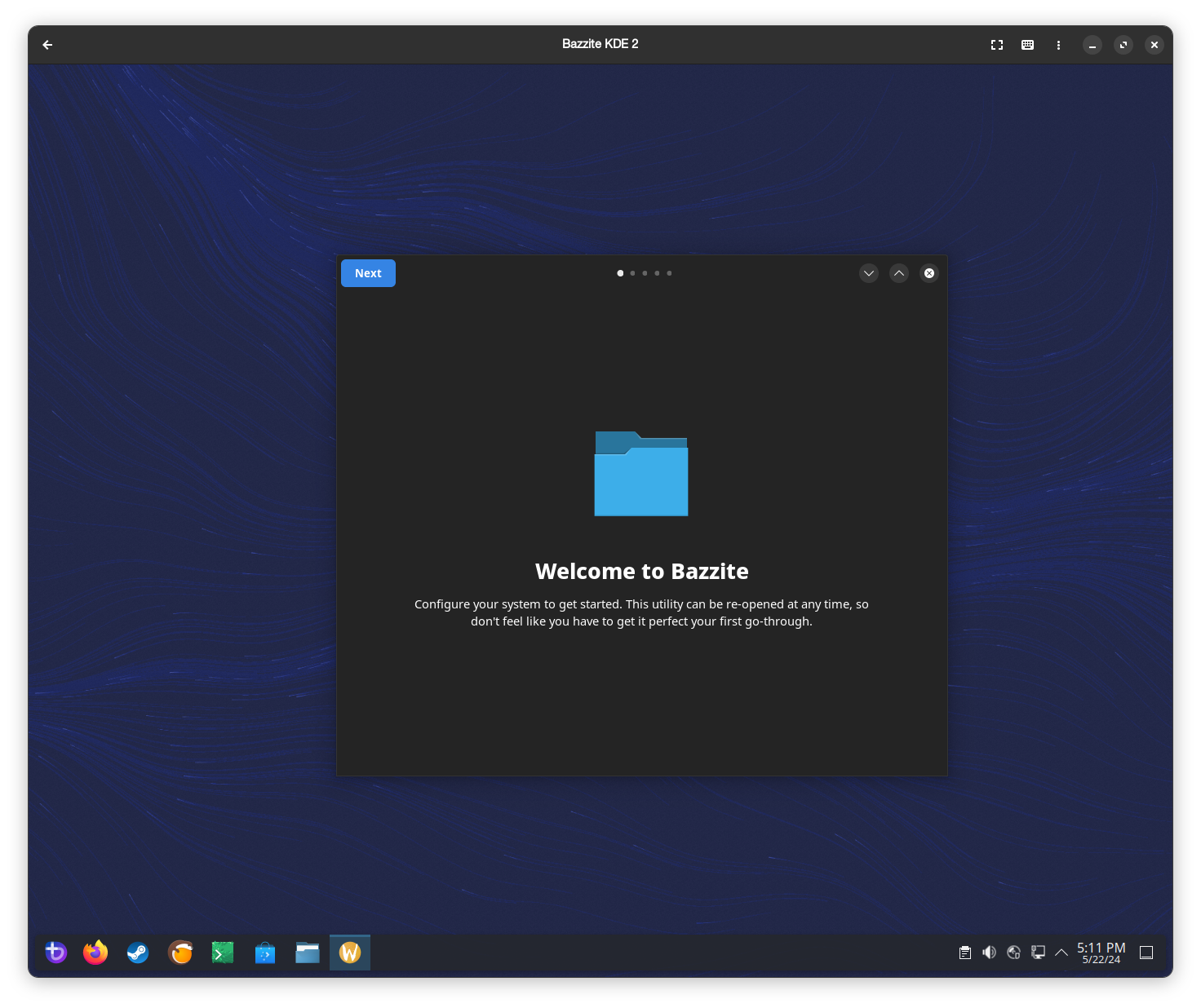Click the Show Desktop button
This screenshot has height=1008, width=1201.
1146,952
